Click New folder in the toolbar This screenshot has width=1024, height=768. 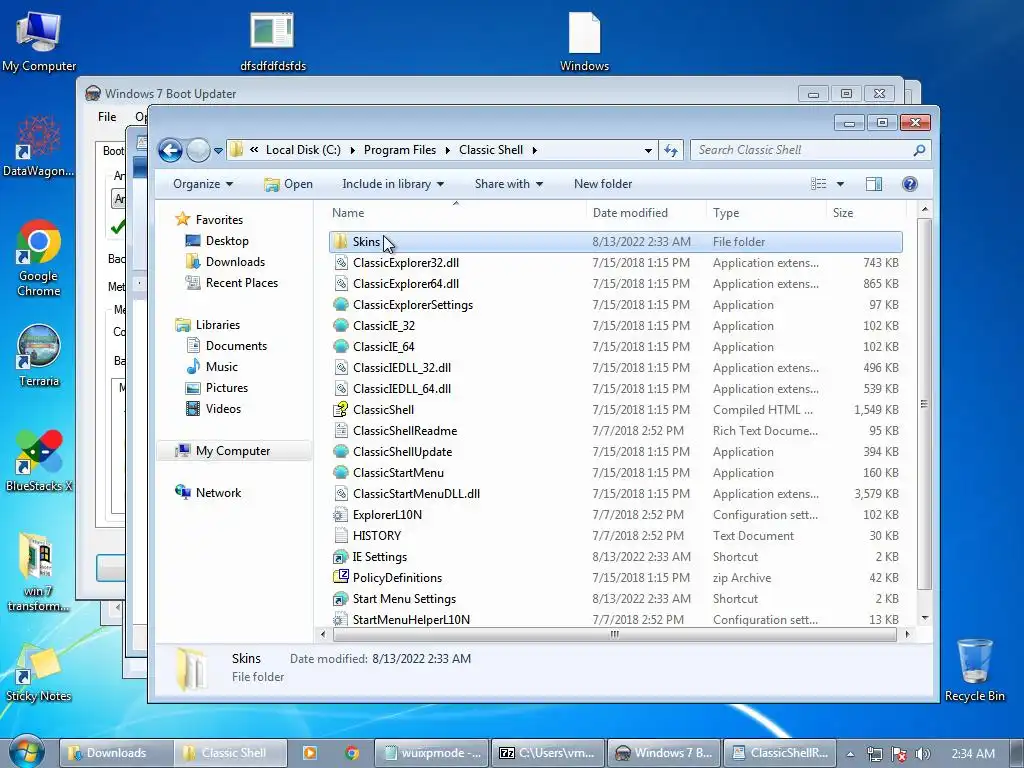603,184
